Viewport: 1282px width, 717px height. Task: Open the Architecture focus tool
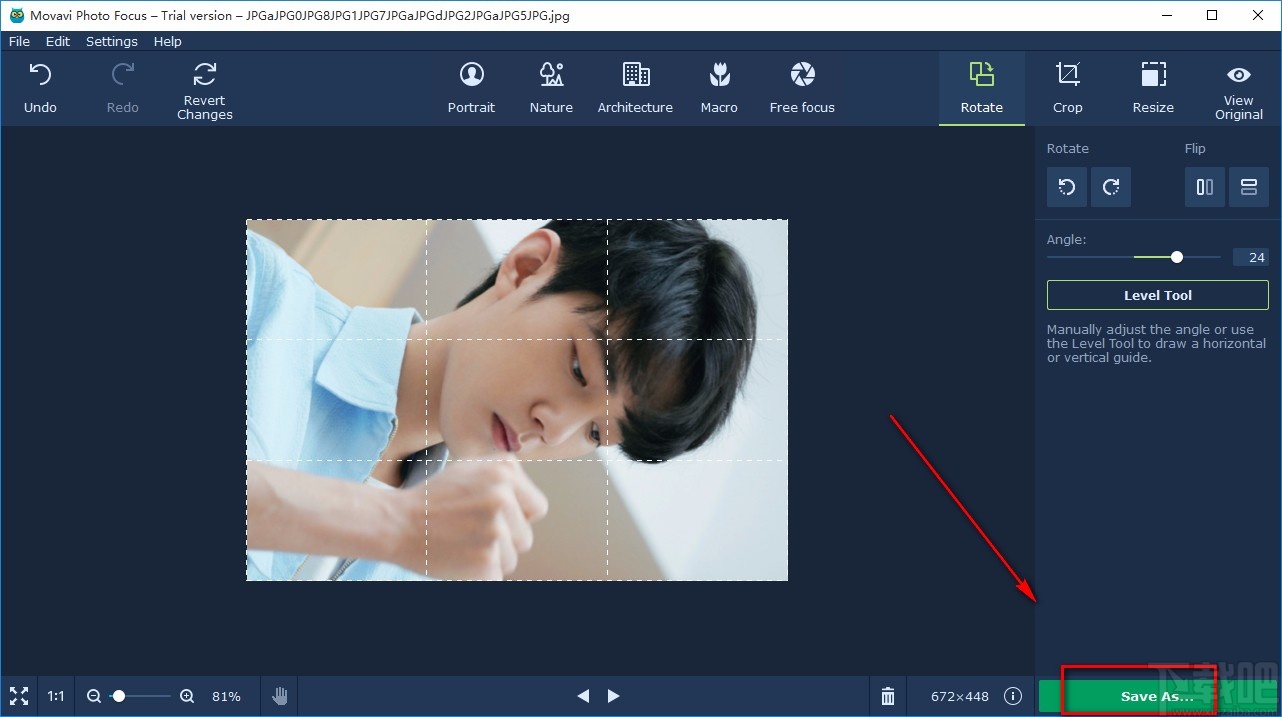(635, 87)
